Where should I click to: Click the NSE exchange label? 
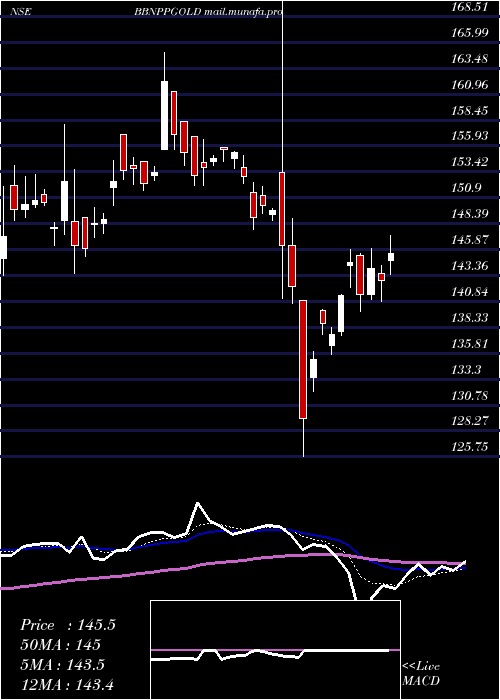point(21,12)
